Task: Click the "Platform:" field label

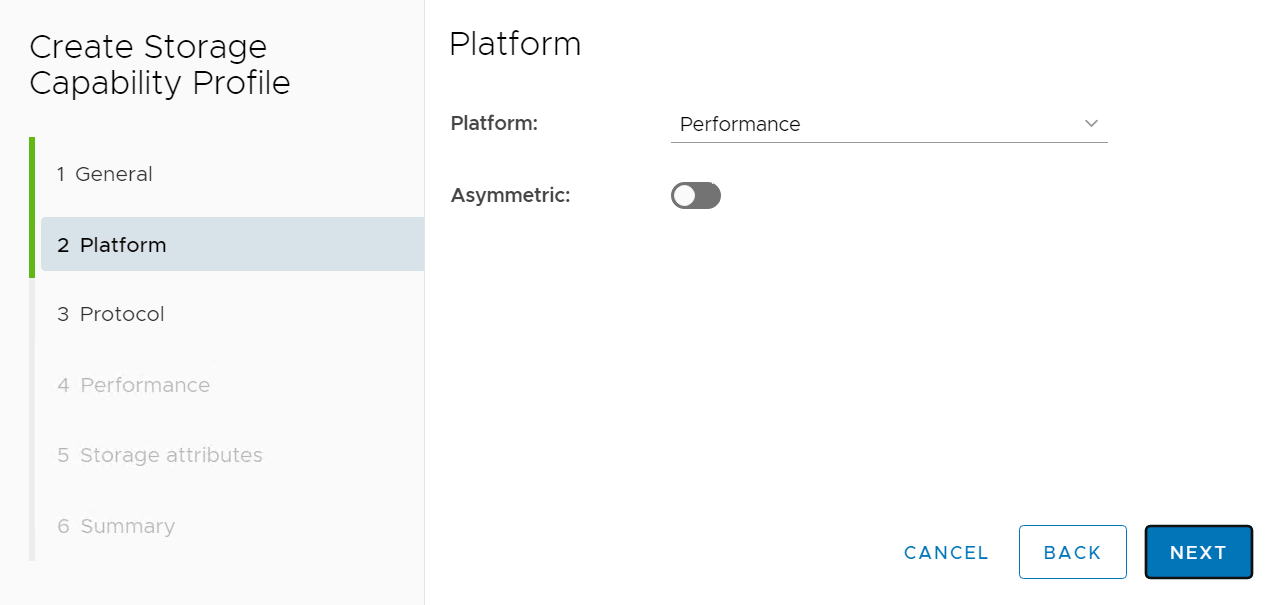Action: 494,124
